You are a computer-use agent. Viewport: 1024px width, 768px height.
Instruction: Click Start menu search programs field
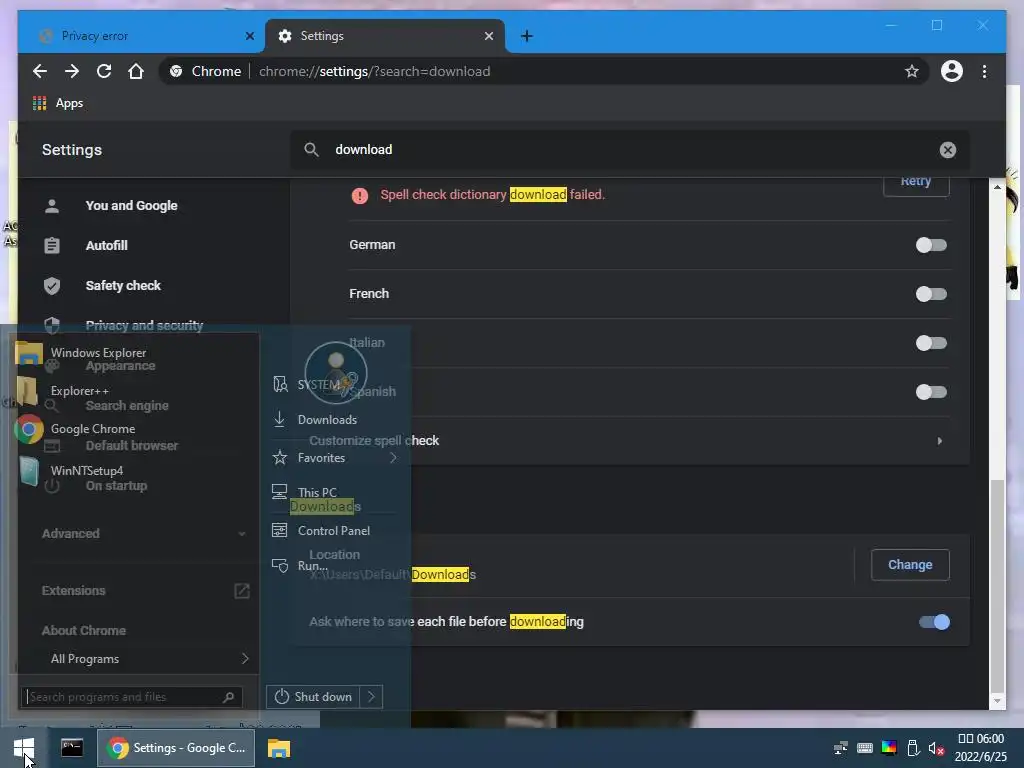[x=131, y=697]
